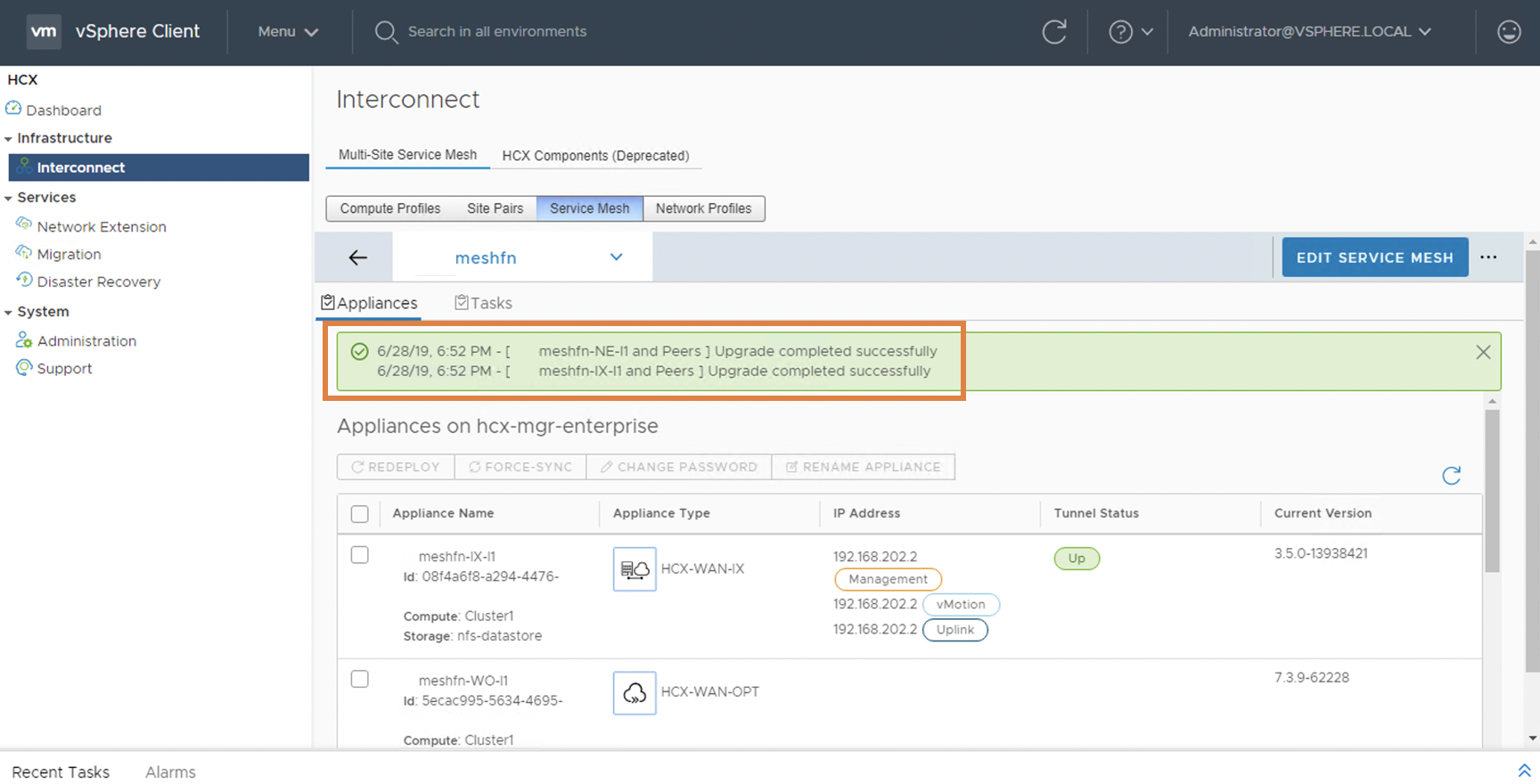Click the FORCE-SYNC button

pyautogui.click(x=520, y=467)
